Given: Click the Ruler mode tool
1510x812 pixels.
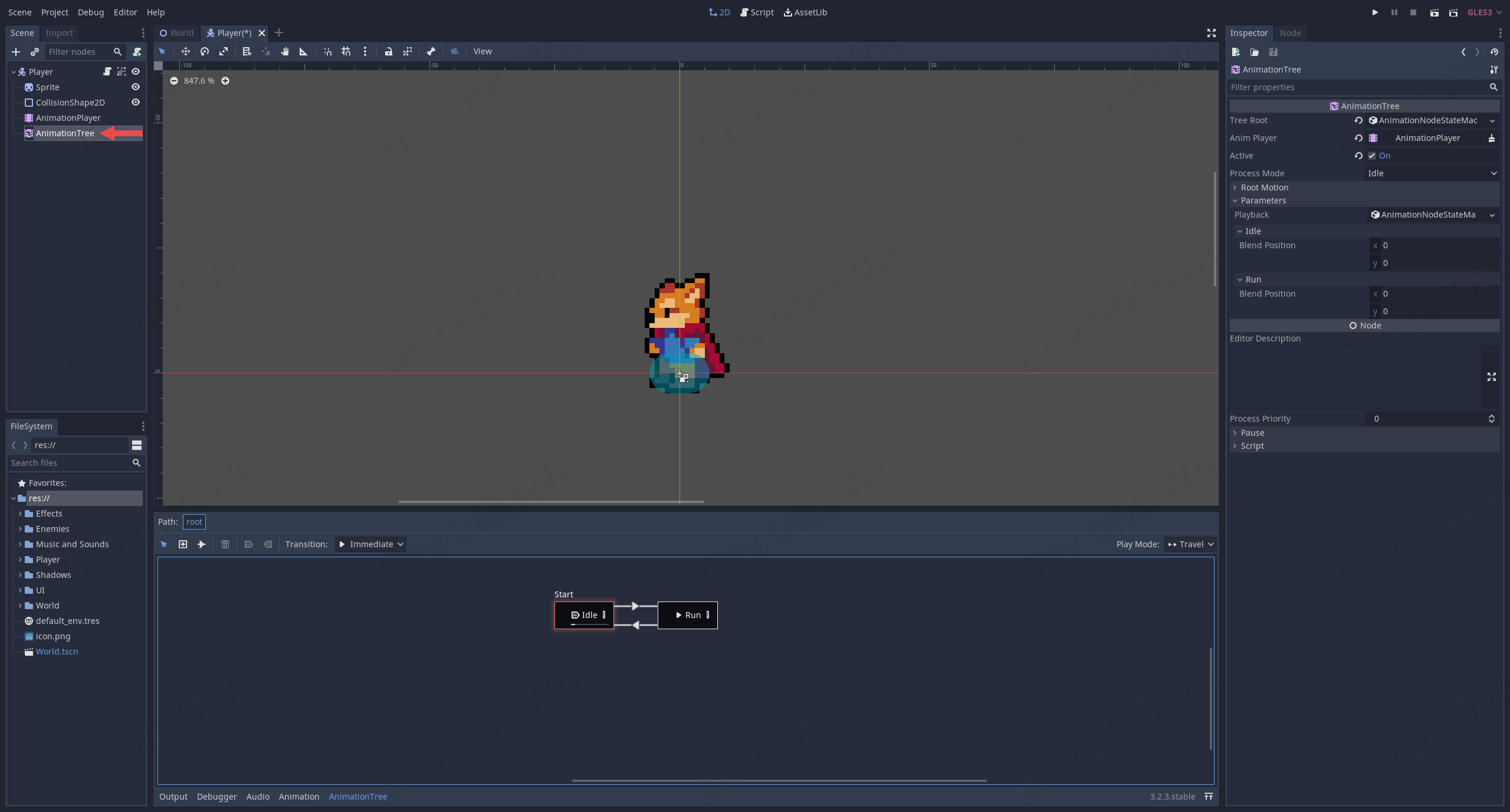Looking at the screenshot, I should pos(304,51).
